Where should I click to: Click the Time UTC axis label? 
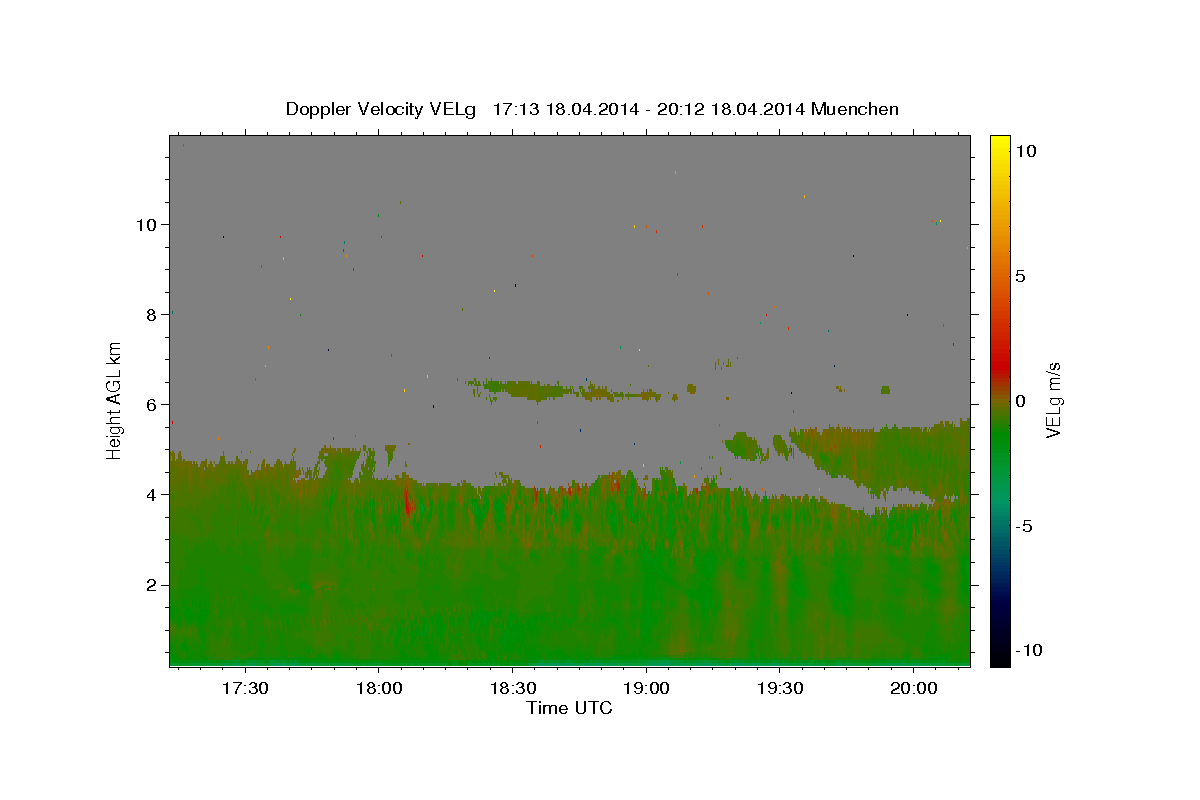point(569,708)
